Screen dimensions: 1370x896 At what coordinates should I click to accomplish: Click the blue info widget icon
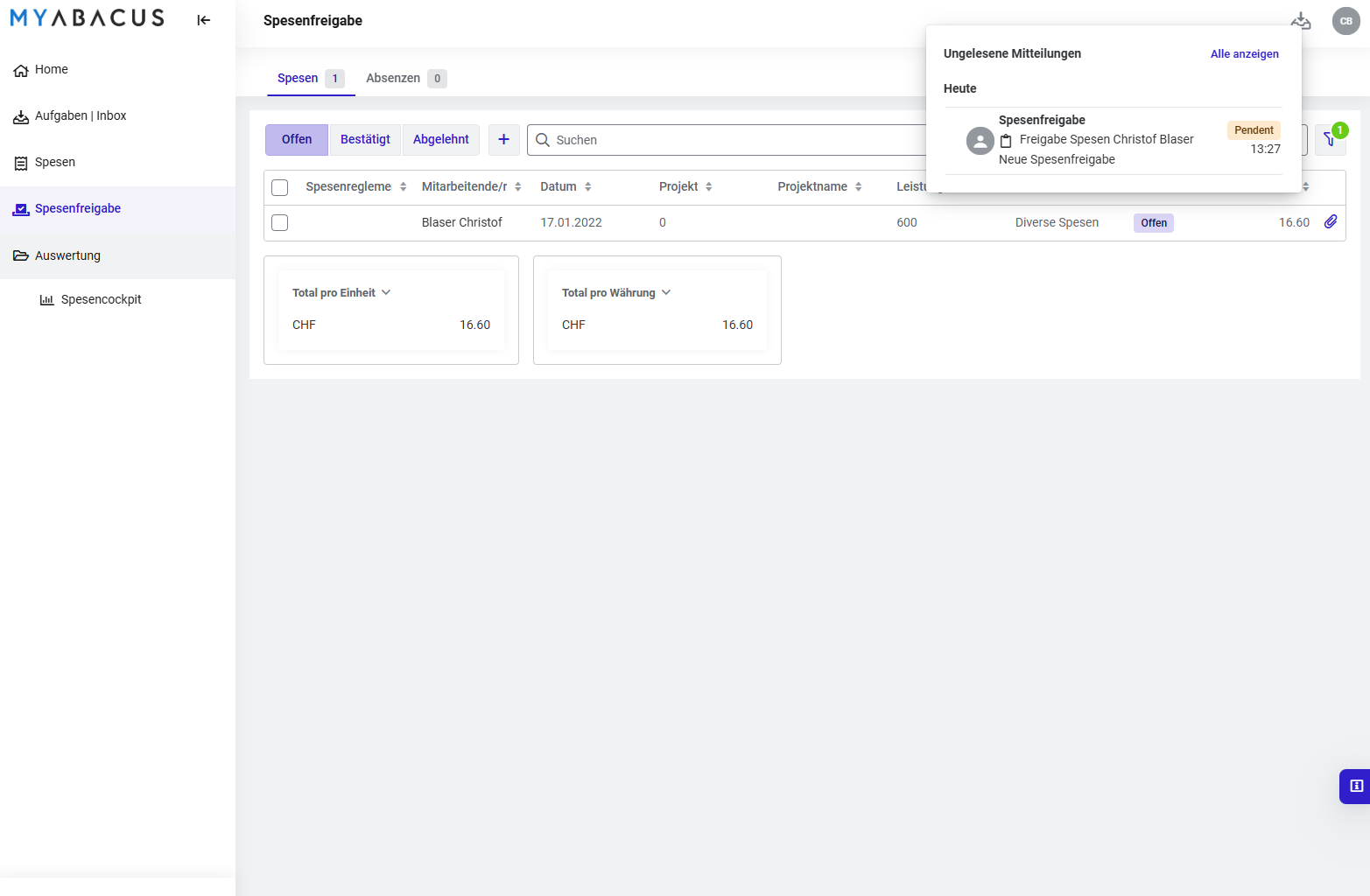pyautogui.click(x=1356, y=786)
